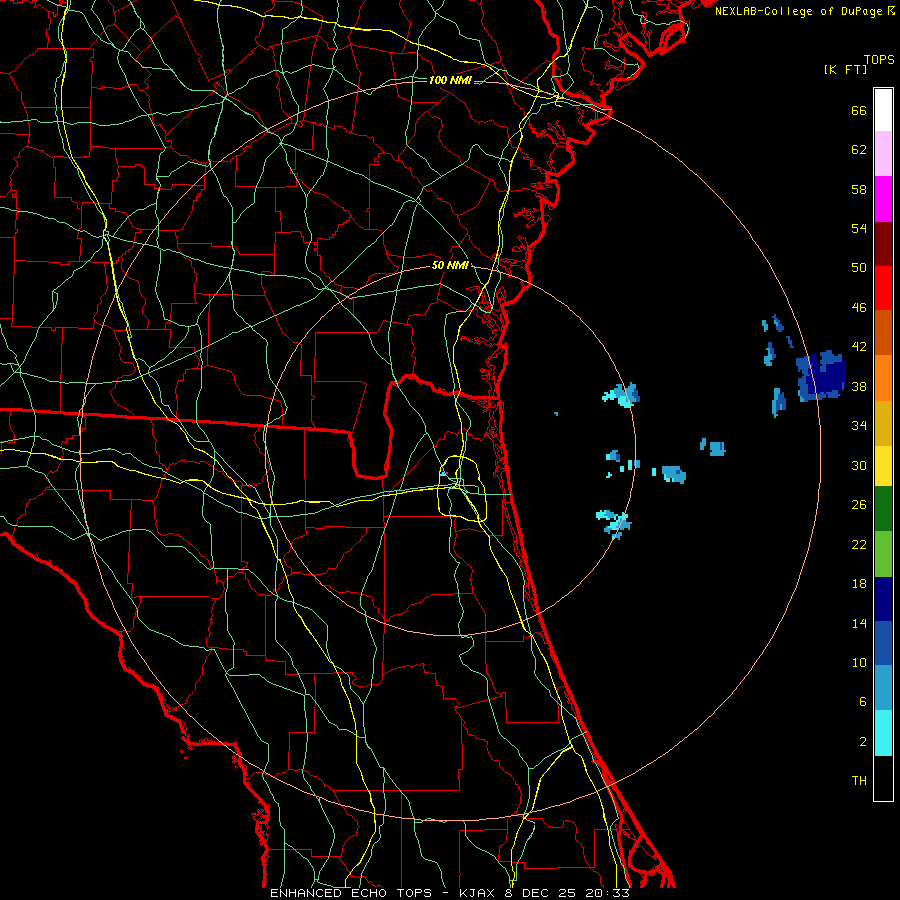The height and width of the screenshot is (900, 900).
Task: Click the legend value "46"
Action: click(x=859, y=308)
